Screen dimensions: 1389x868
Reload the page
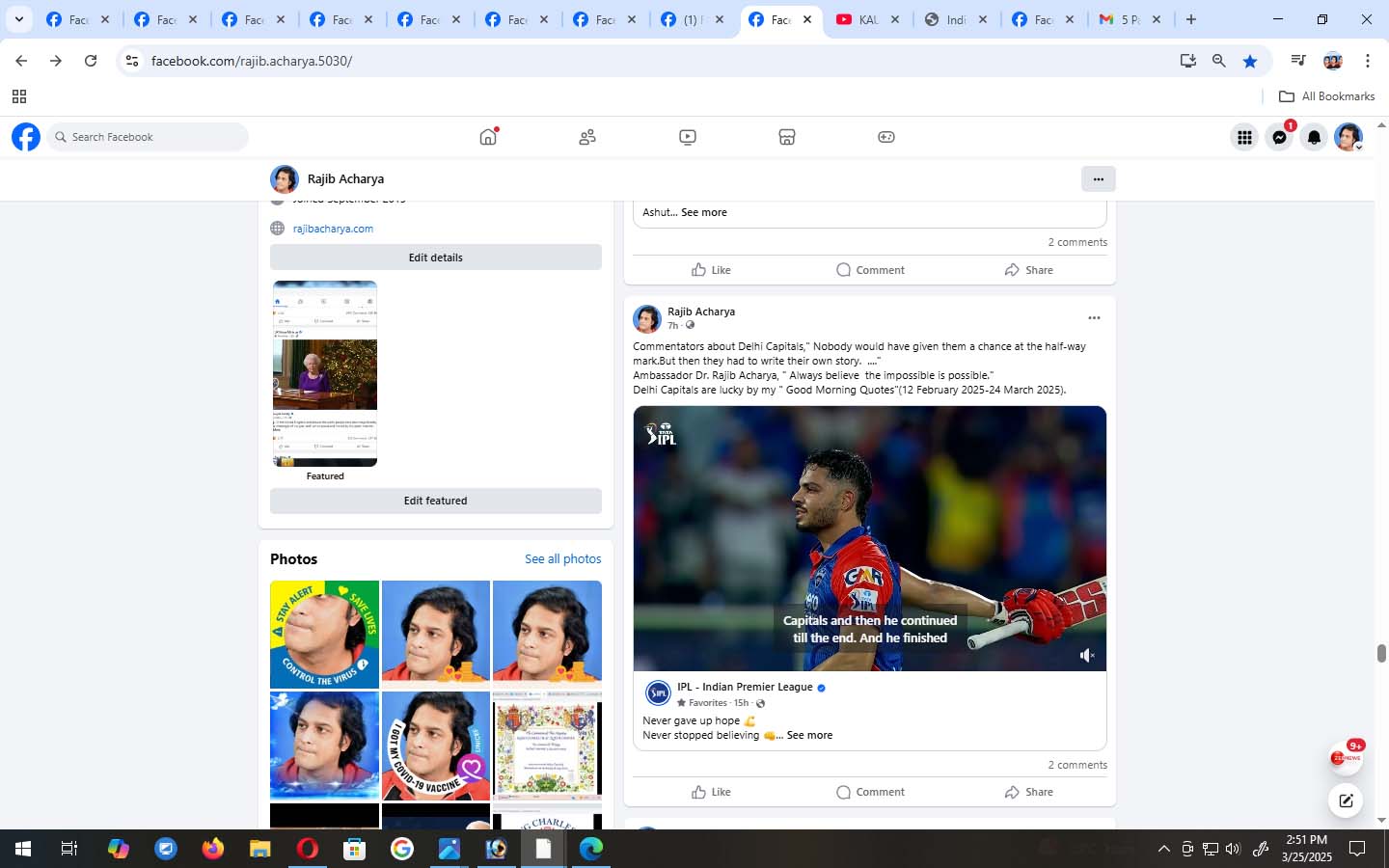click(91, 61)
